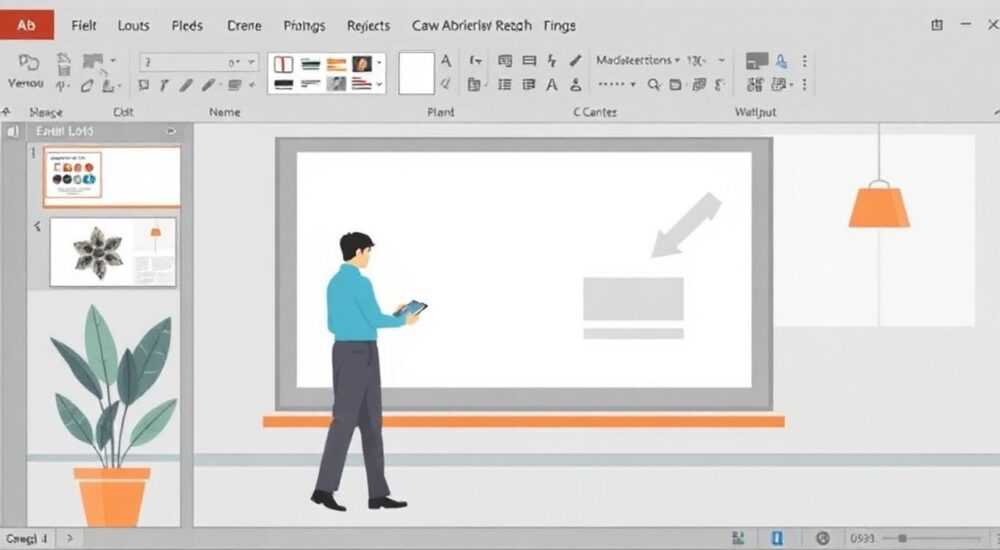Open the Louts ribbon tab

(133, 26)
